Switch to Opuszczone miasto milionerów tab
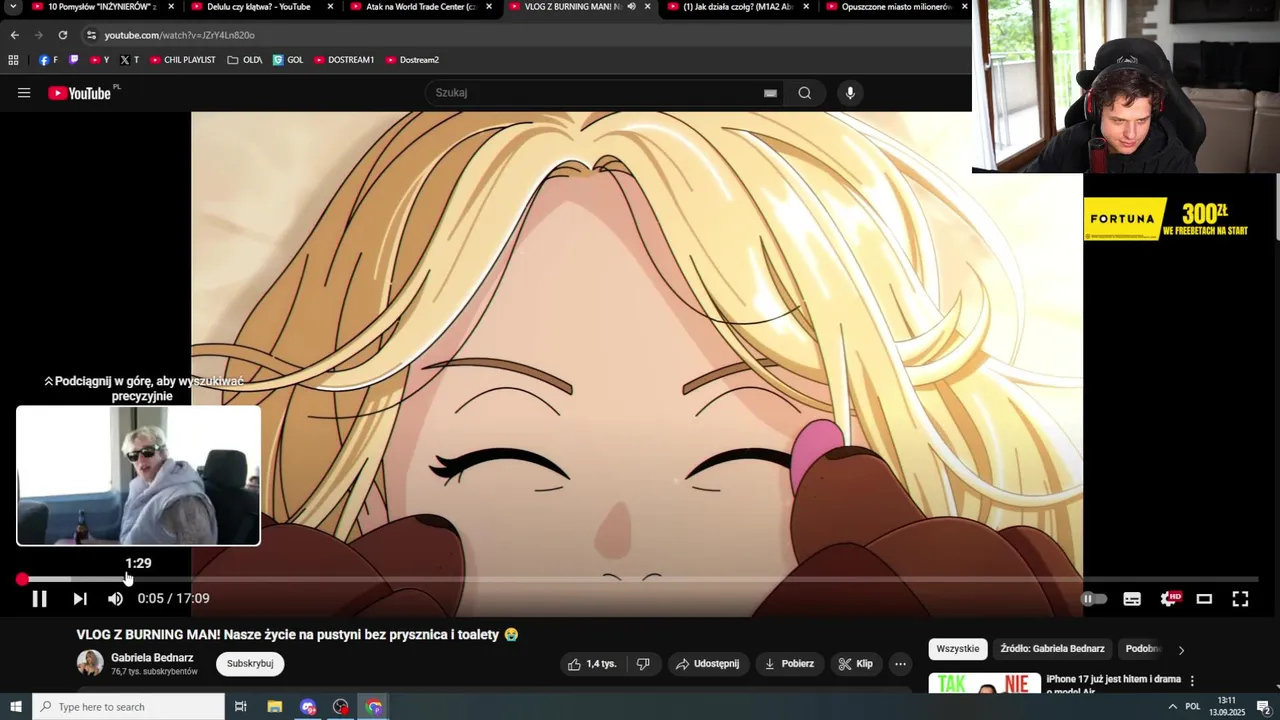Screen dimensions: 1280x720 [x=895, y=6]
